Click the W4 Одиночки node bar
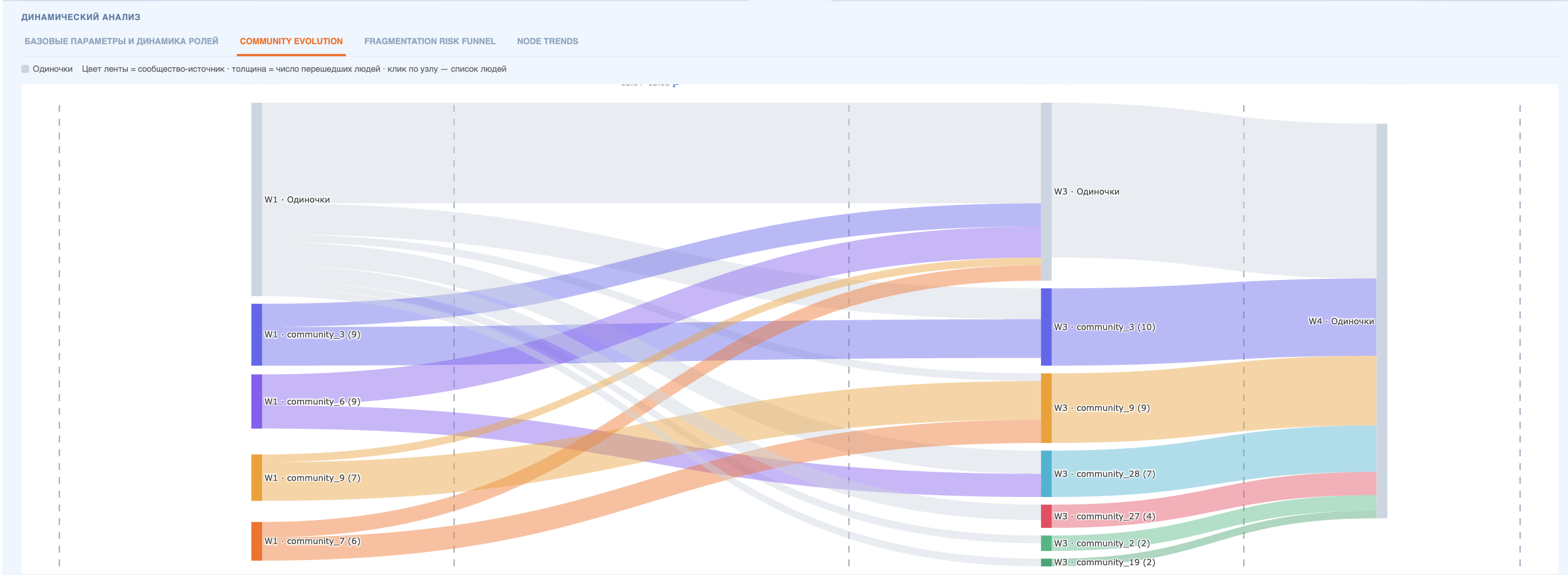 coord(1382,321)
